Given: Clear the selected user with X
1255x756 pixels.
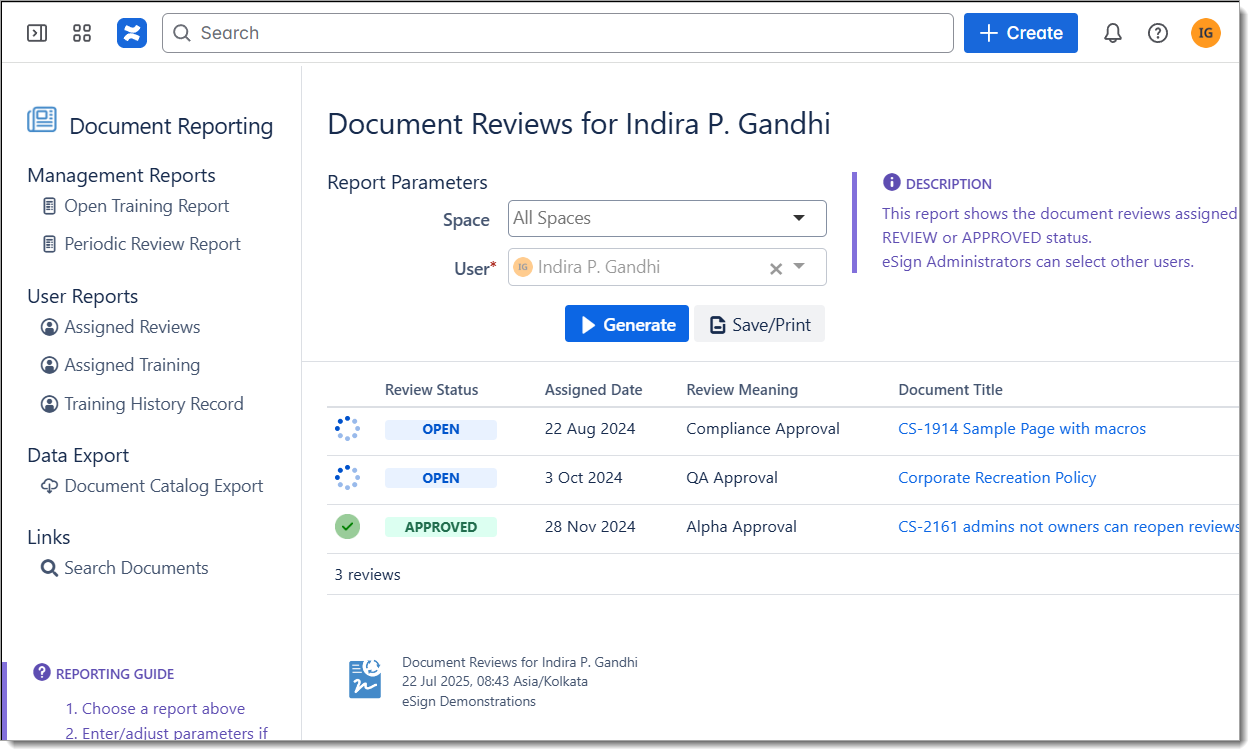Looking at the screenshot, I should pyautogui.click(x=775, y=268).
